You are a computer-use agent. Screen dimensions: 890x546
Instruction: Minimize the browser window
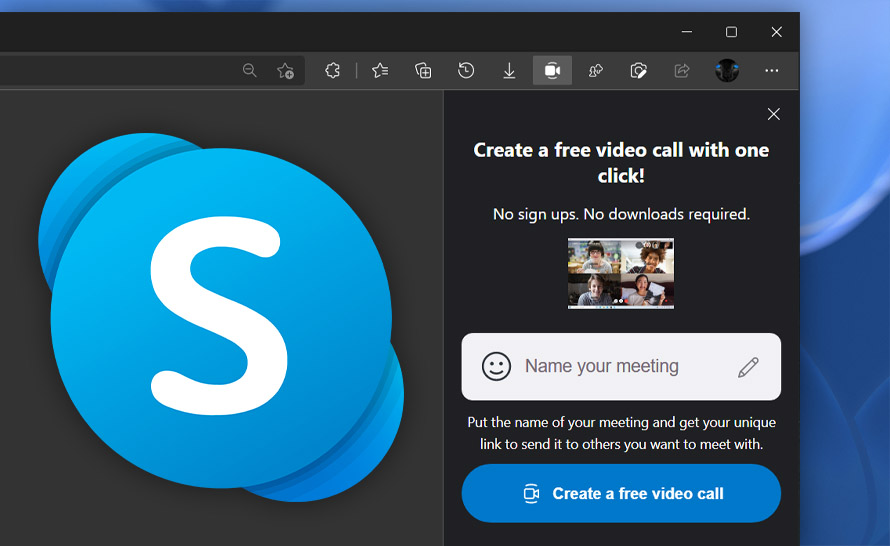tap(687, 32)
